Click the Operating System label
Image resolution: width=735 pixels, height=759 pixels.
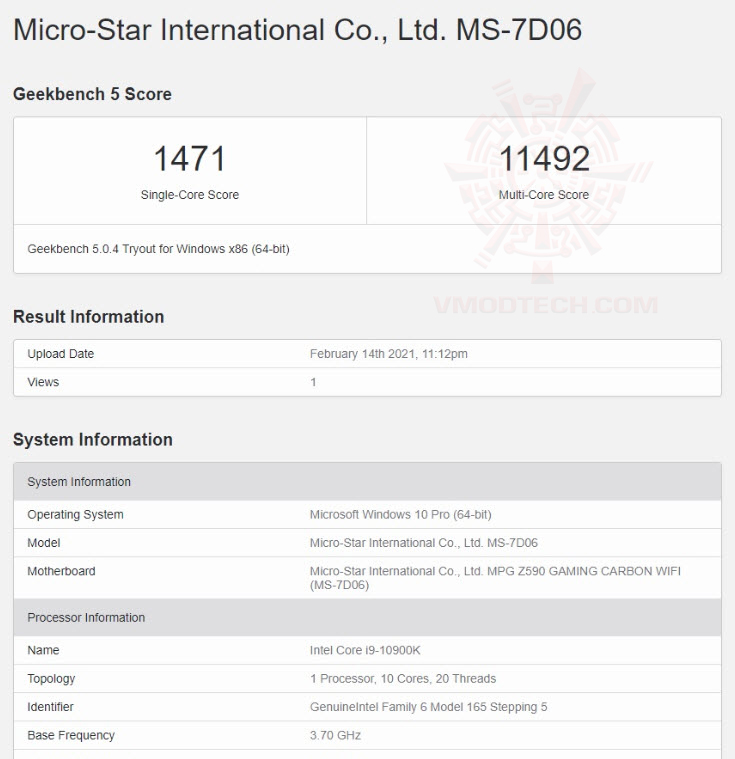point(76,515)
